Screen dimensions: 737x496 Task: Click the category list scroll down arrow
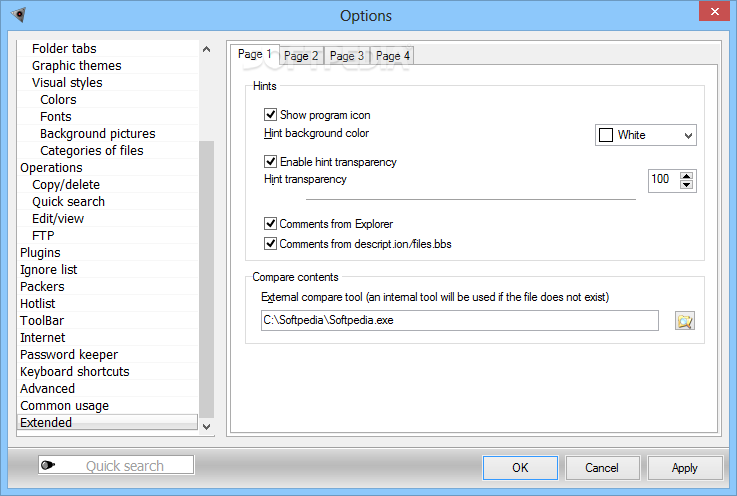[206, 426]
